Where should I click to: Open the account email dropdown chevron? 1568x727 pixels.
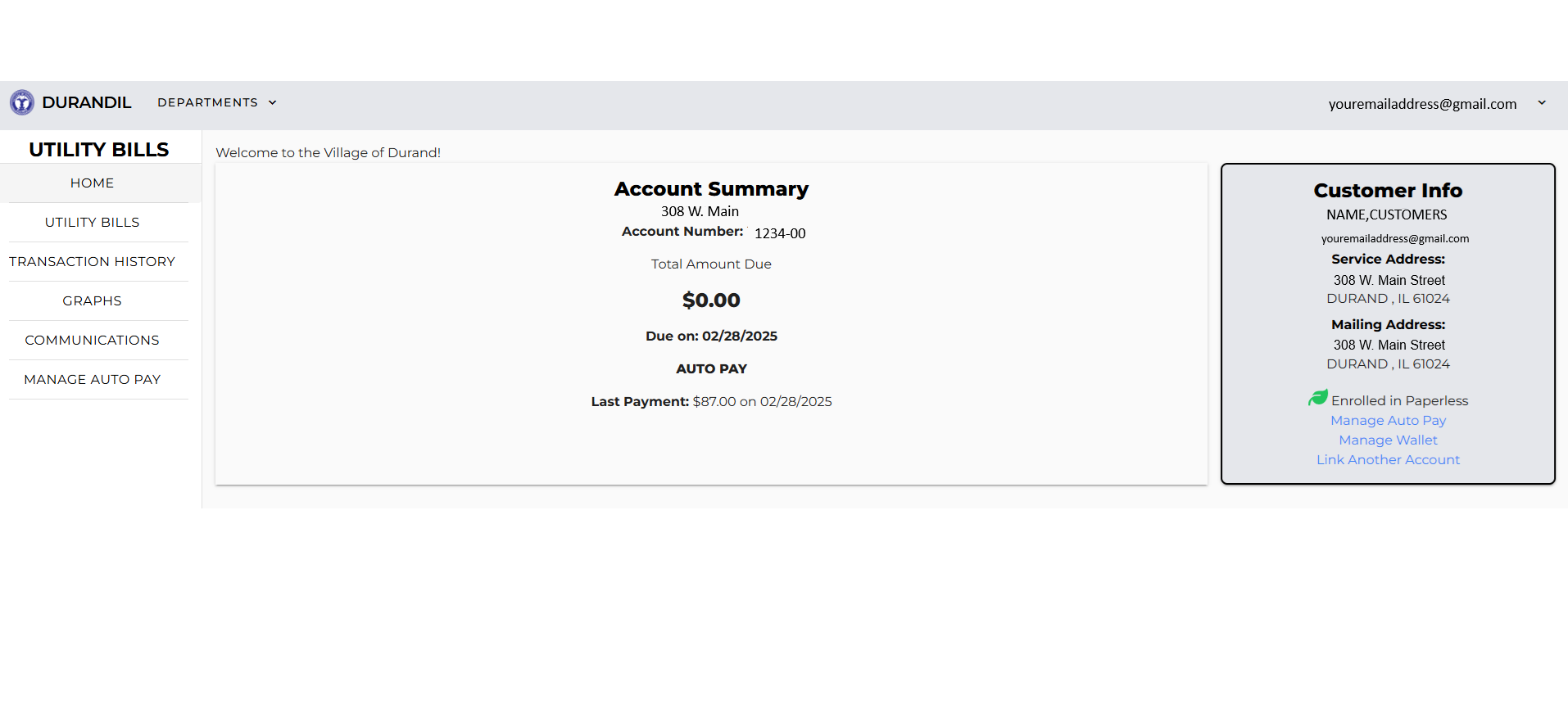(1542, 103)
